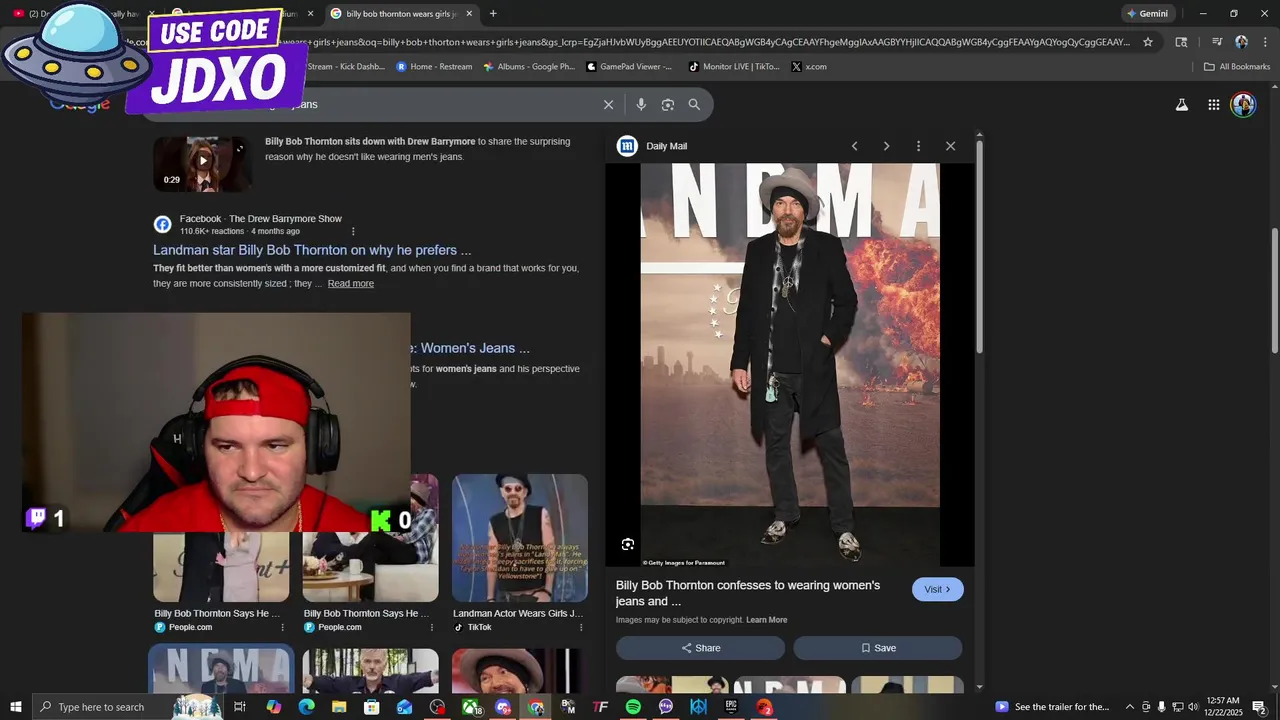The image size is (1280, 720).
Task: Open Chrome media controls icon
Action: [x=1217, y=42]
